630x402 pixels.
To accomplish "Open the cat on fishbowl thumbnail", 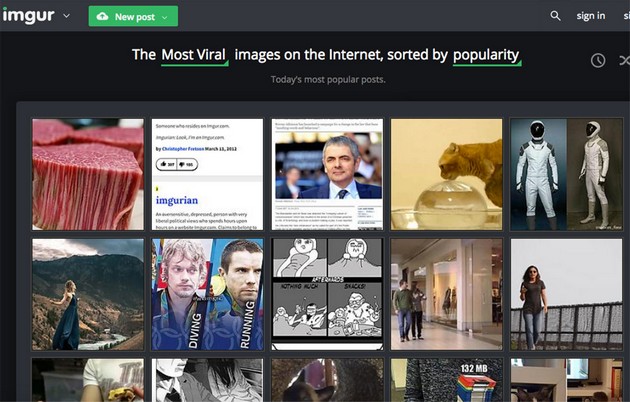I will [x=446, y=174].
